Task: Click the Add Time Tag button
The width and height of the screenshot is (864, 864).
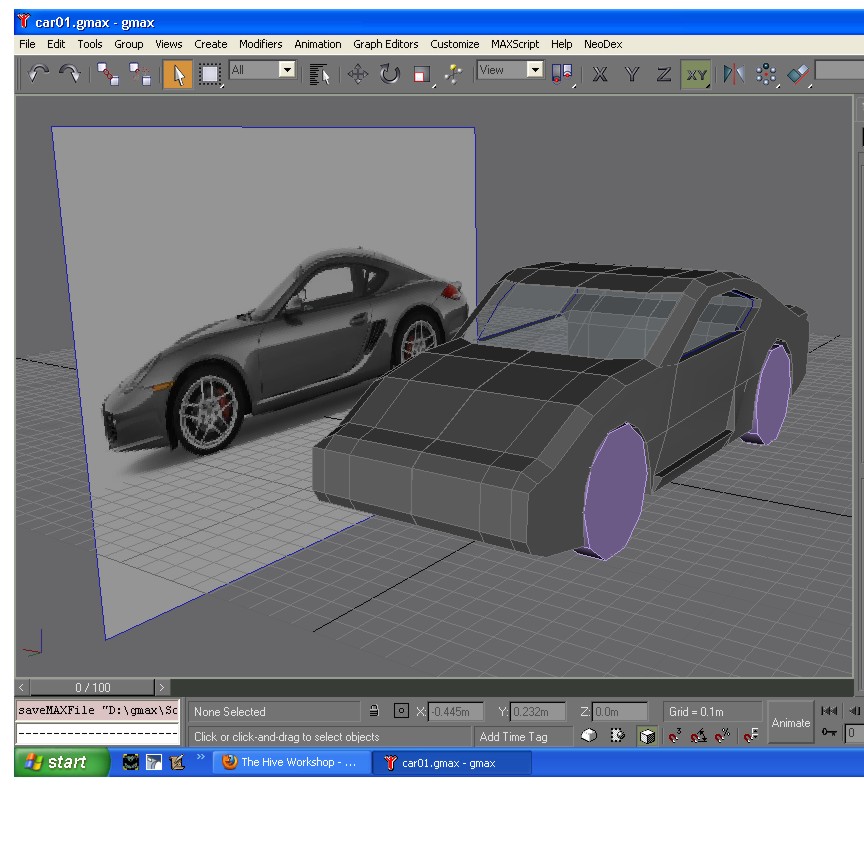Action: point(514,737)
